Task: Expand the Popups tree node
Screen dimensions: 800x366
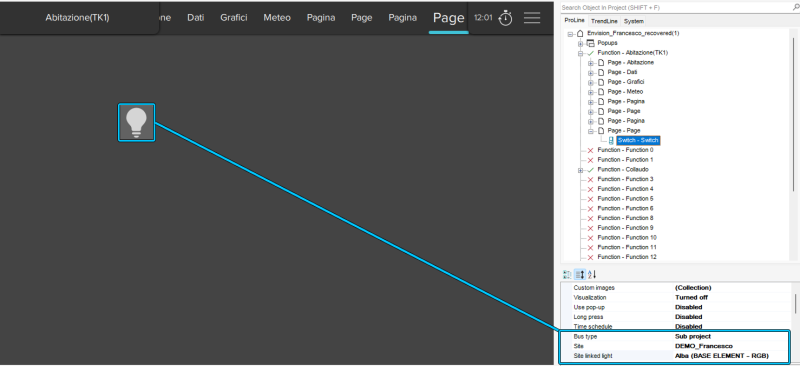Action: [x=581, y=43]
